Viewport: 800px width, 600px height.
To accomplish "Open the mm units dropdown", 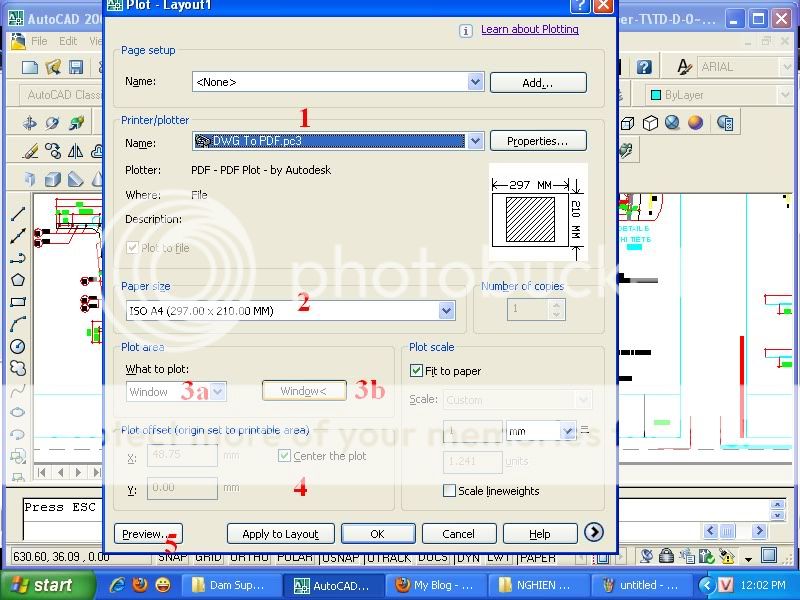I will pyautogui.click(x=567, y=431).
